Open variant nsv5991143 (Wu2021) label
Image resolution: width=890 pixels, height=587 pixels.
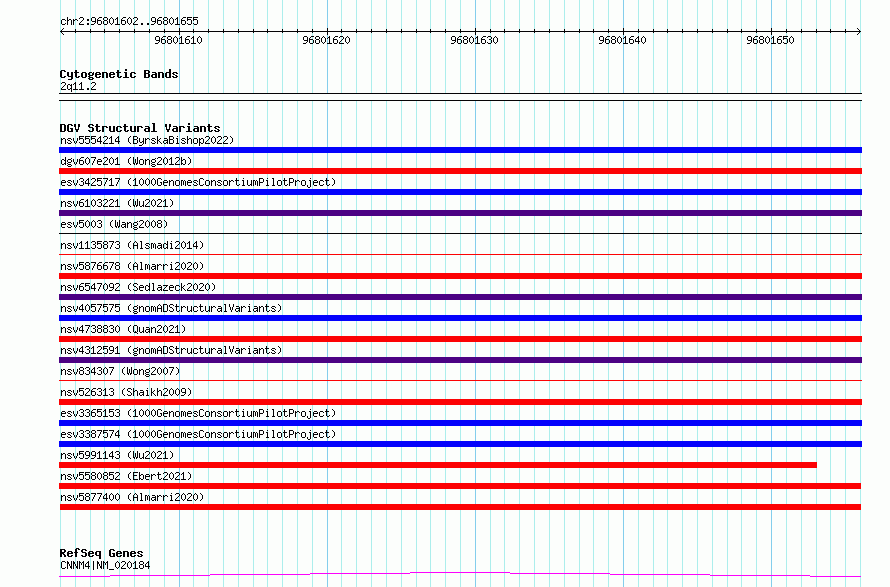click(x=117, y=455)
